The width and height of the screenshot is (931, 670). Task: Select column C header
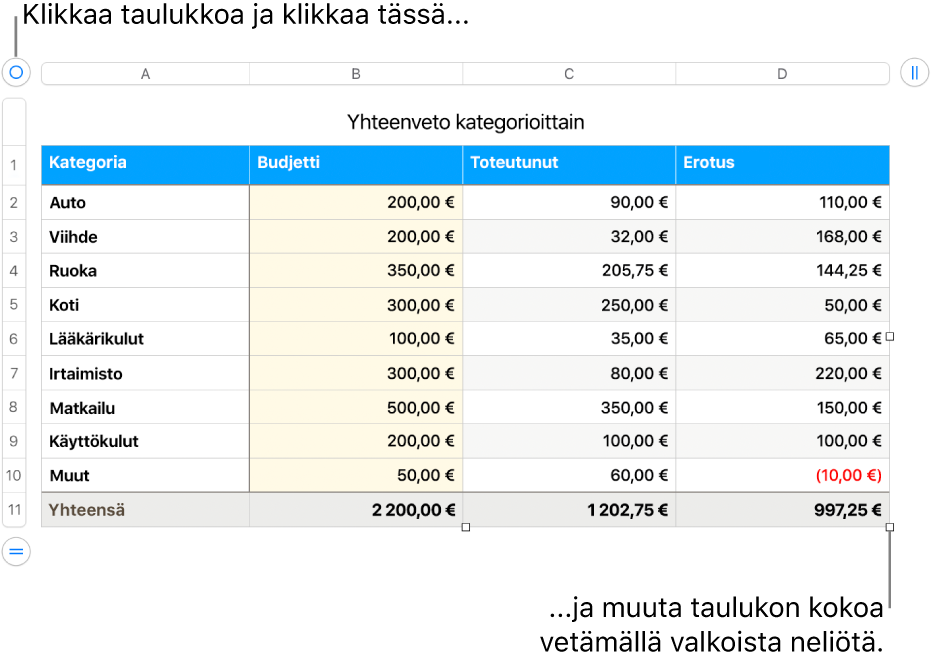[x=569, y=74]
